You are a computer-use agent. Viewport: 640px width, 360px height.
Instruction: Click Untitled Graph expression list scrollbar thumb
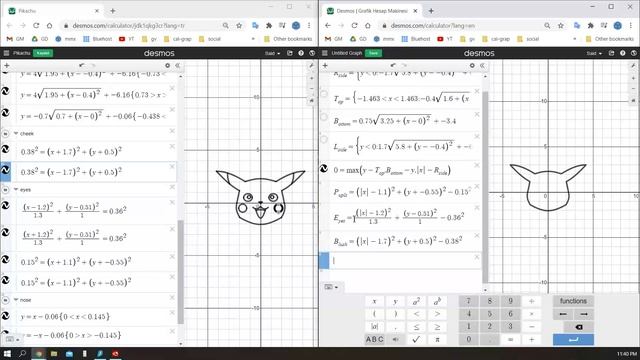[485, 187]
